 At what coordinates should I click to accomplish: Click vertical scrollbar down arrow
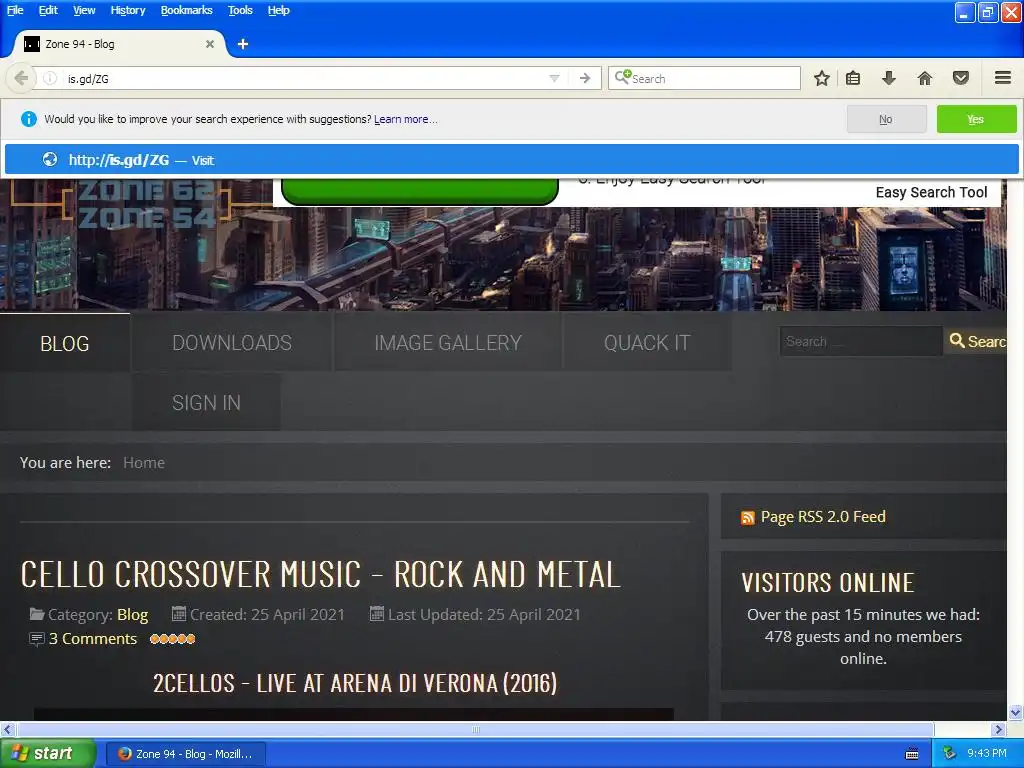[1015, 712]
